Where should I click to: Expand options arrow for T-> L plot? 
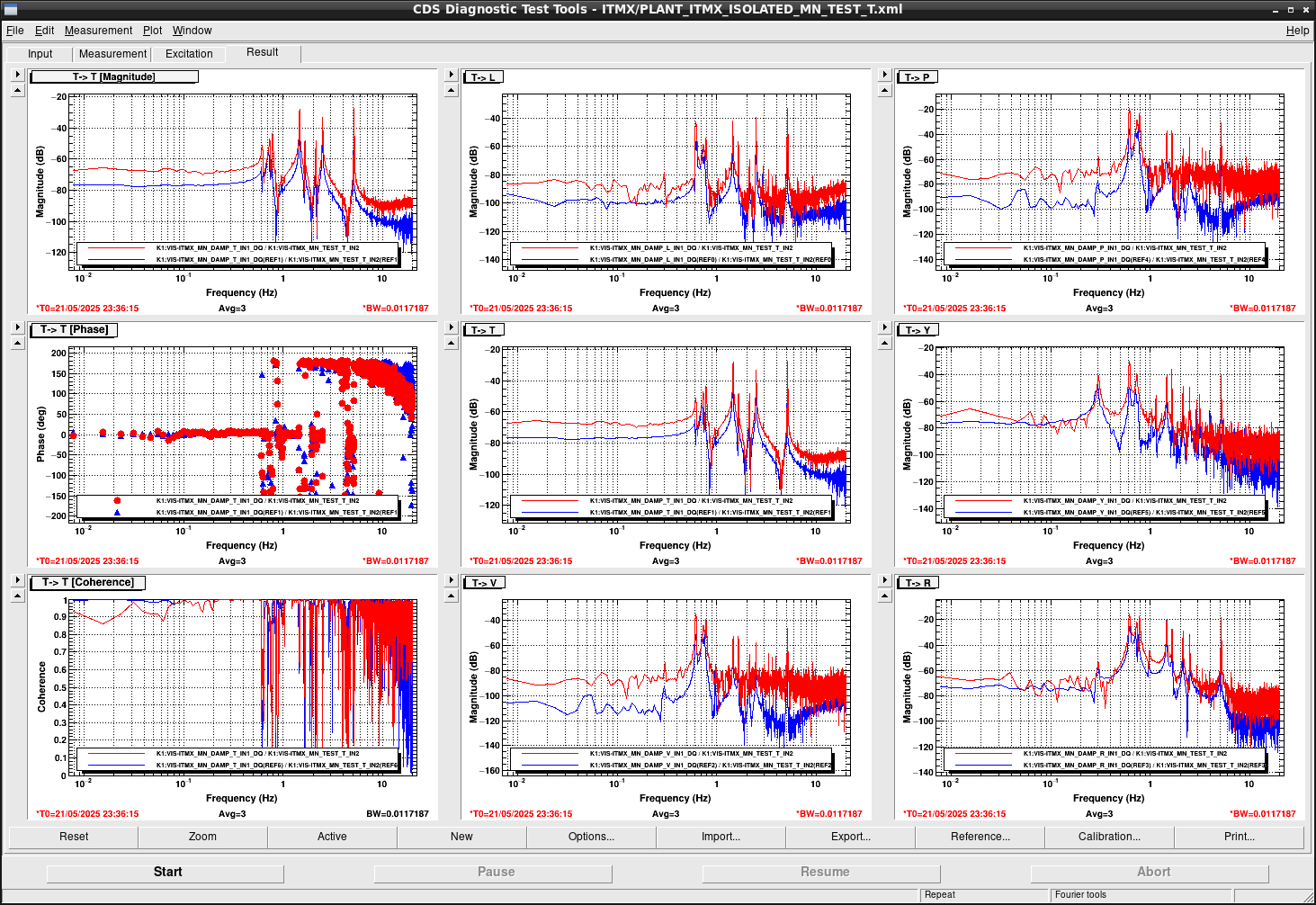(451, 75)
